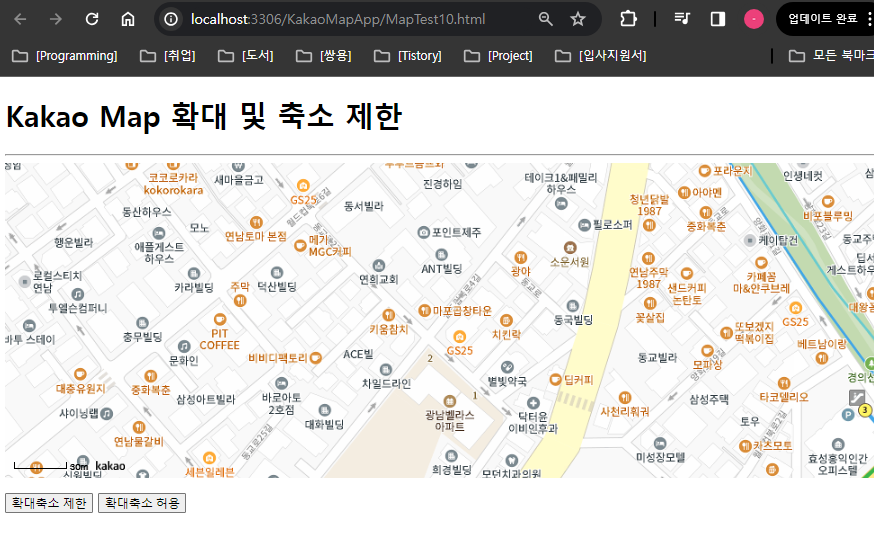Click the 업데이트 완료 update button
874x549 pixels.
coord(823,19)
